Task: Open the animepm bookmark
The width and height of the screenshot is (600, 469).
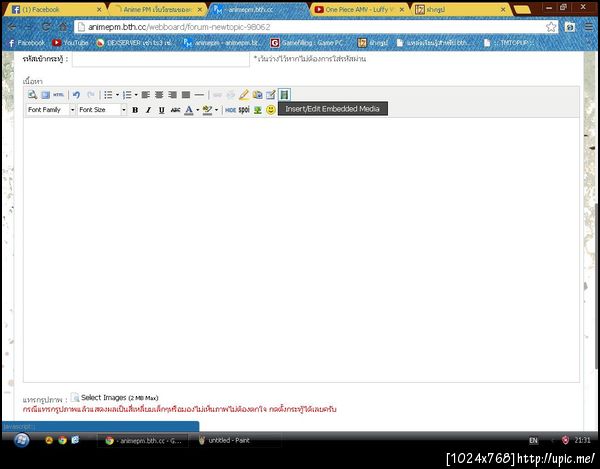Action: click(x=223, y=43)
